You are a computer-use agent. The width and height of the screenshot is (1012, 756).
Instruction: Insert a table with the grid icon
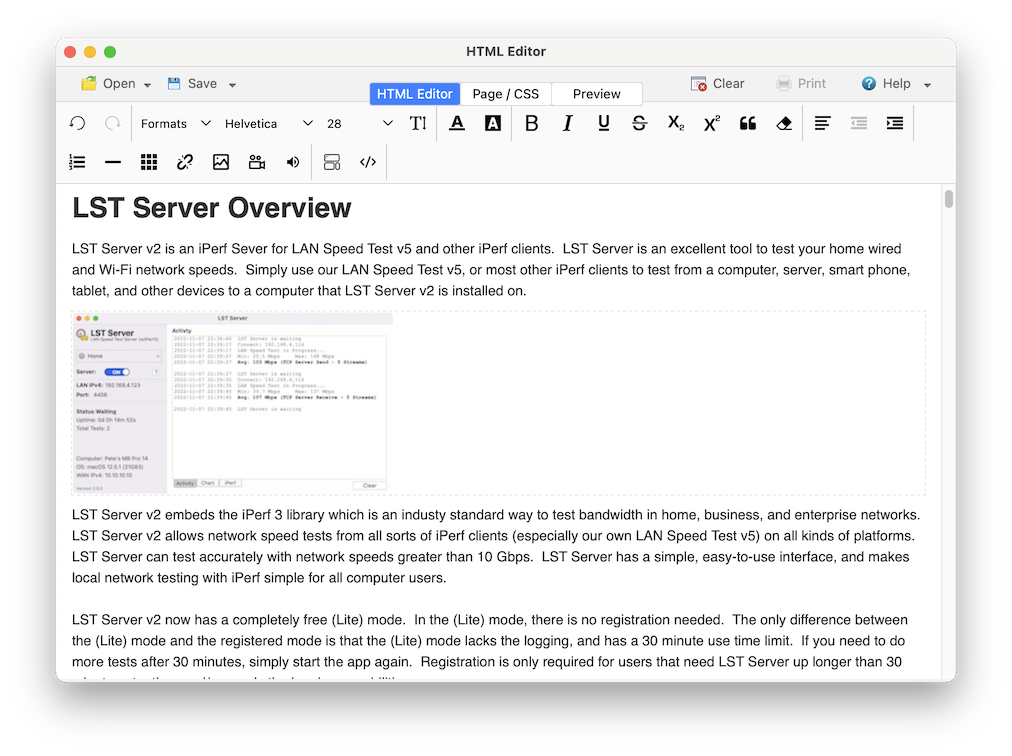tap(149, 162)
